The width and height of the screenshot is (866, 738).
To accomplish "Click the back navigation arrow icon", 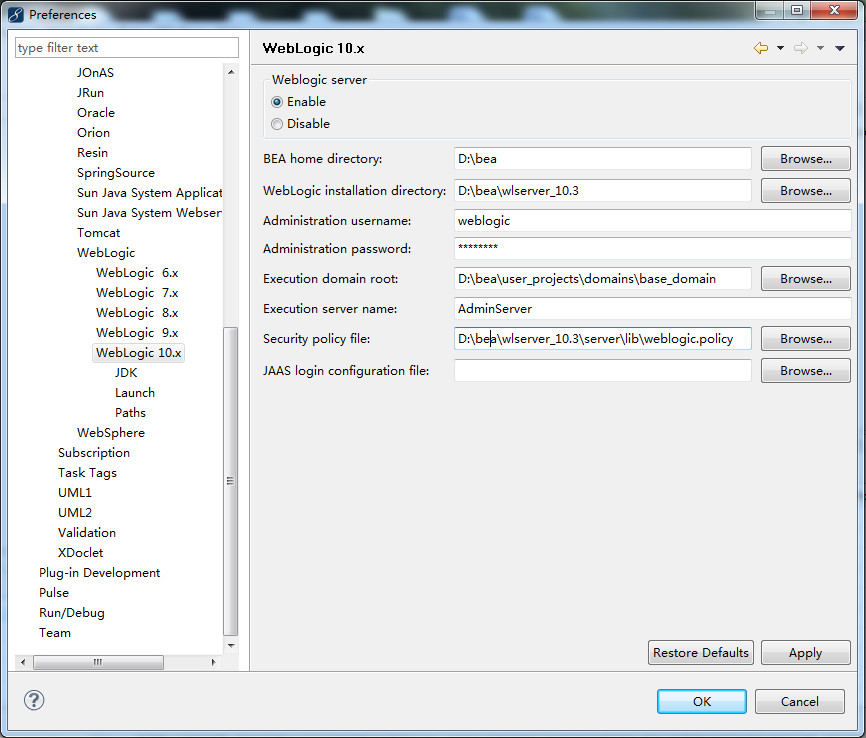I will pyautogui.click(x=761, y=48).
